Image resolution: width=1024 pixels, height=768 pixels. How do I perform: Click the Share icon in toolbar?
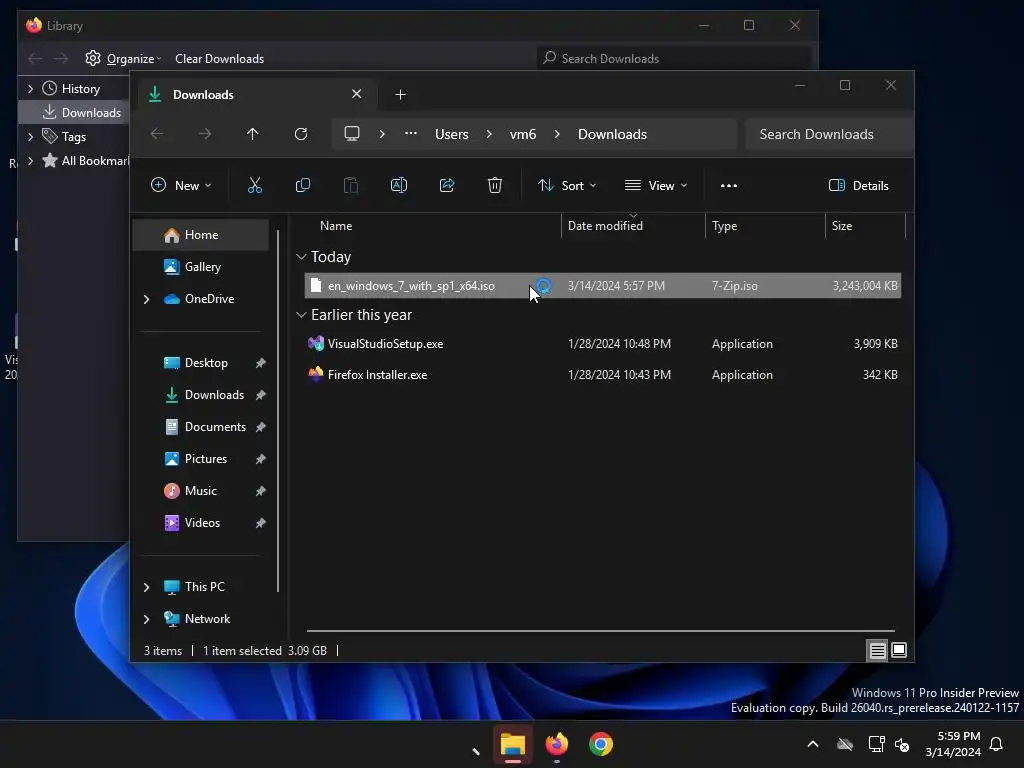tap(447, 185)
